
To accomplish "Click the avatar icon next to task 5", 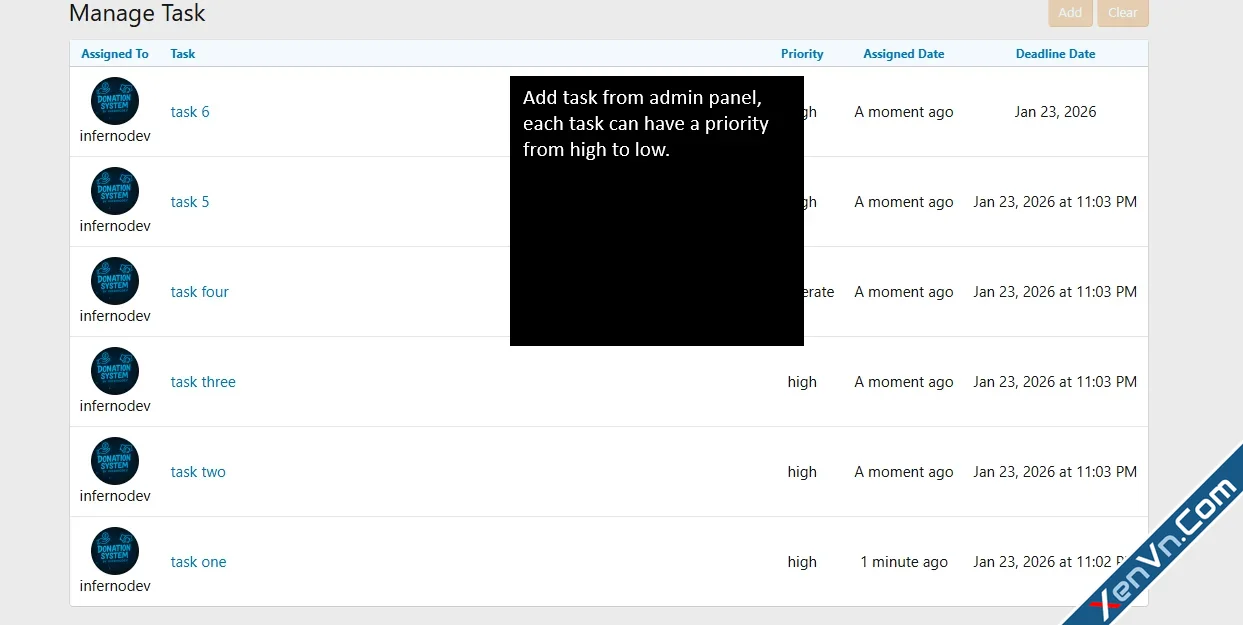I will tap(114, 190).
